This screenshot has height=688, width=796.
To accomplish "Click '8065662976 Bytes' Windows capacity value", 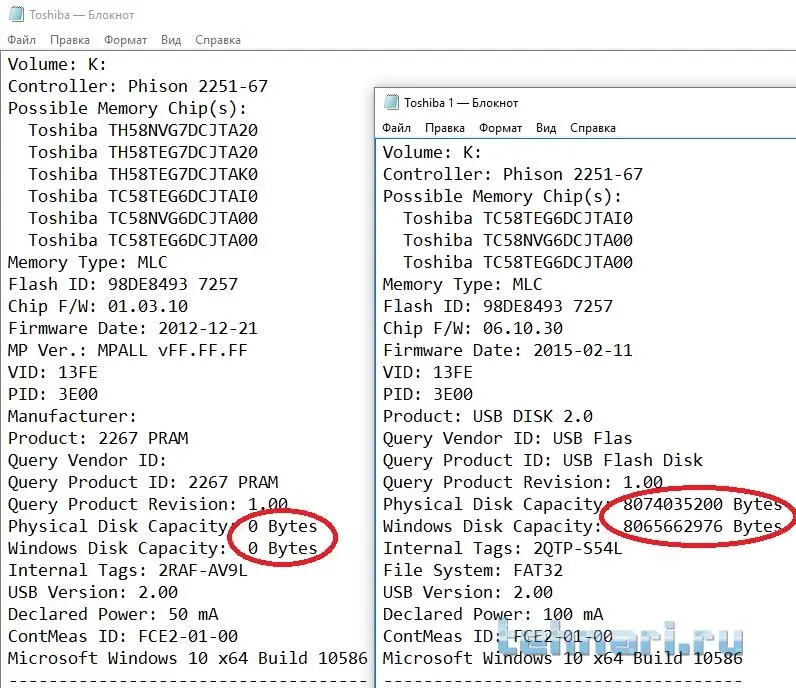I will coord(703,527).
